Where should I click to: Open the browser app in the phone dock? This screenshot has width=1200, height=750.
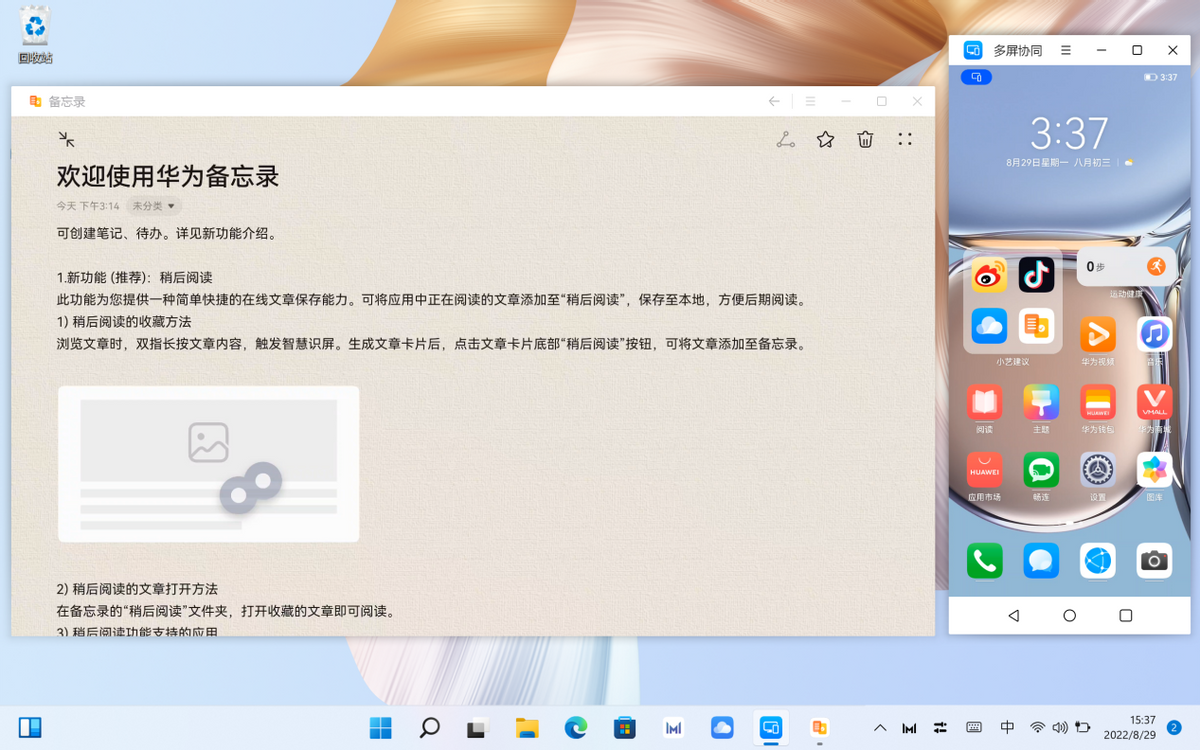click(1098, 561)
